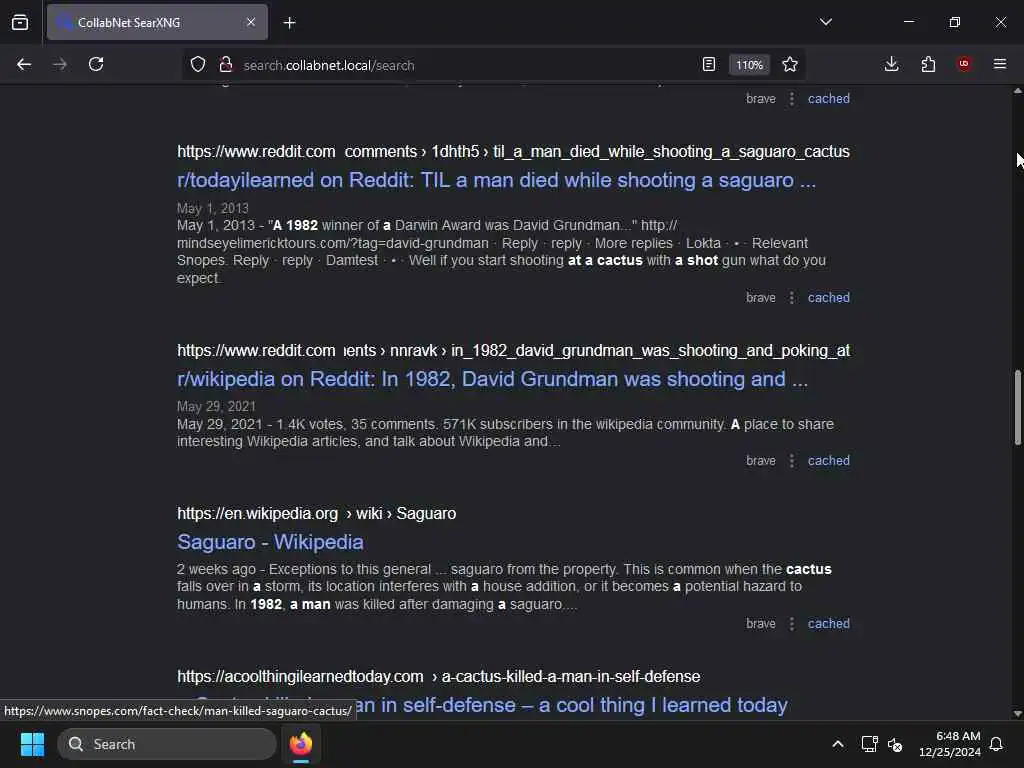Image resolution: width=1024 pixels, height=768 pixels.
Task: Toggle reader view in the address bar
Action: point(709,64)
